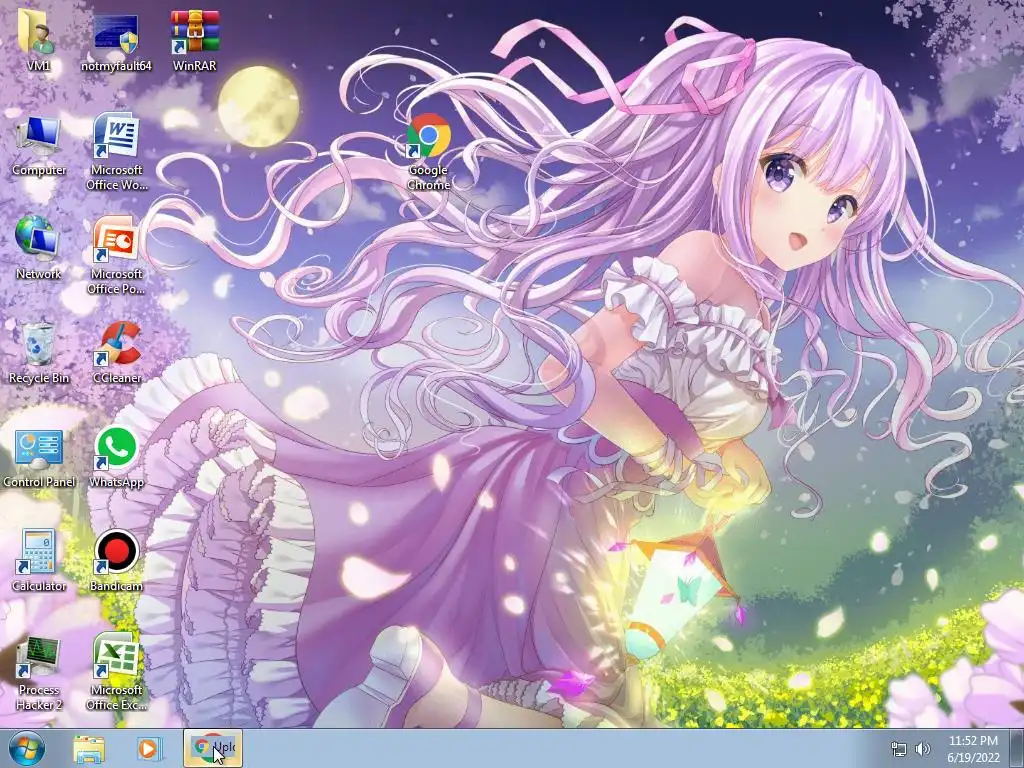The image size is (1024, 768).
Task: Select the Google Chrome desktop shortcut
Action: click(x=428, y=152)
